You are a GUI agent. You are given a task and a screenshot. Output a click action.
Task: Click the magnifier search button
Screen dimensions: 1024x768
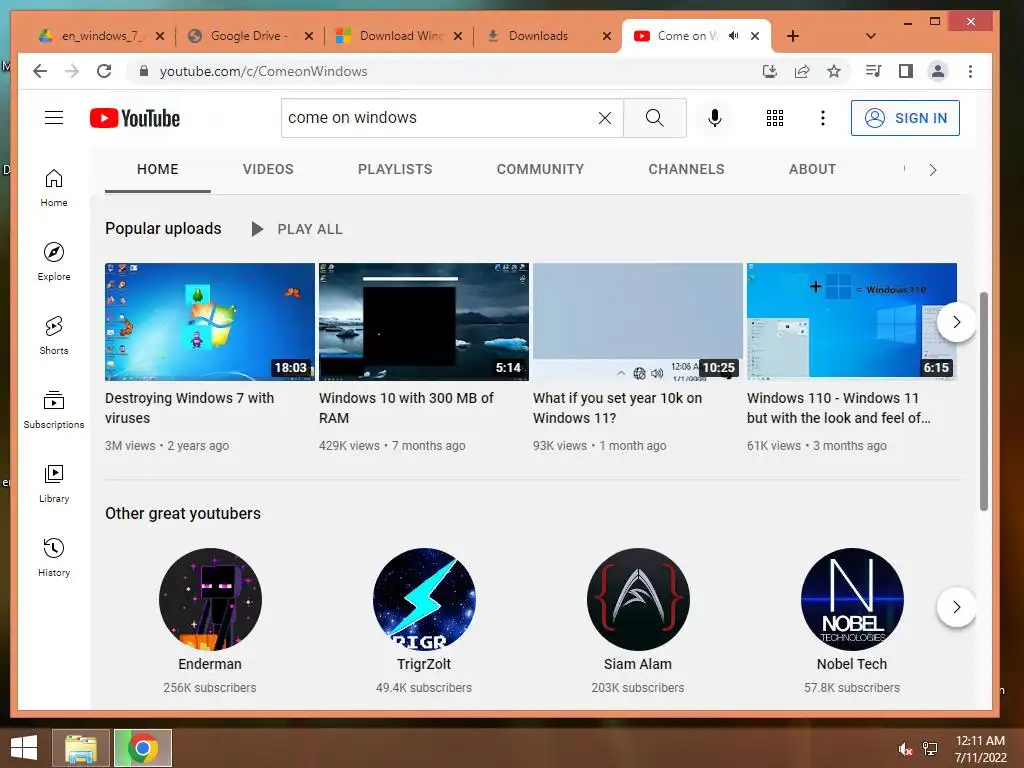coord(654,118)
